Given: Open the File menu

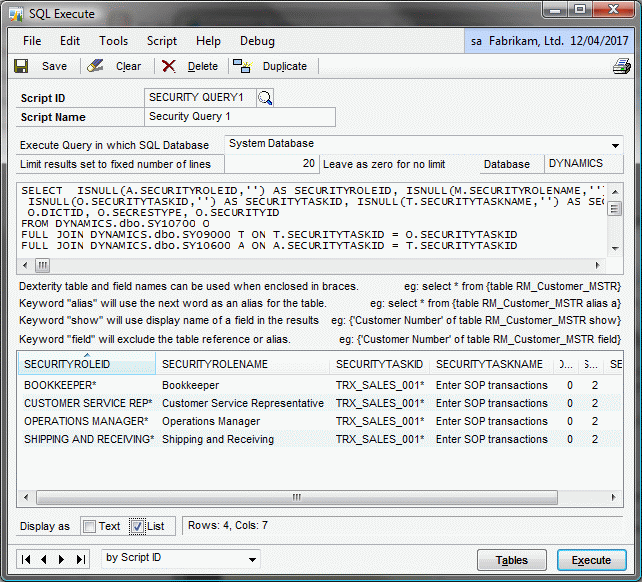Looking at the screenshot, I should point(32,41).
